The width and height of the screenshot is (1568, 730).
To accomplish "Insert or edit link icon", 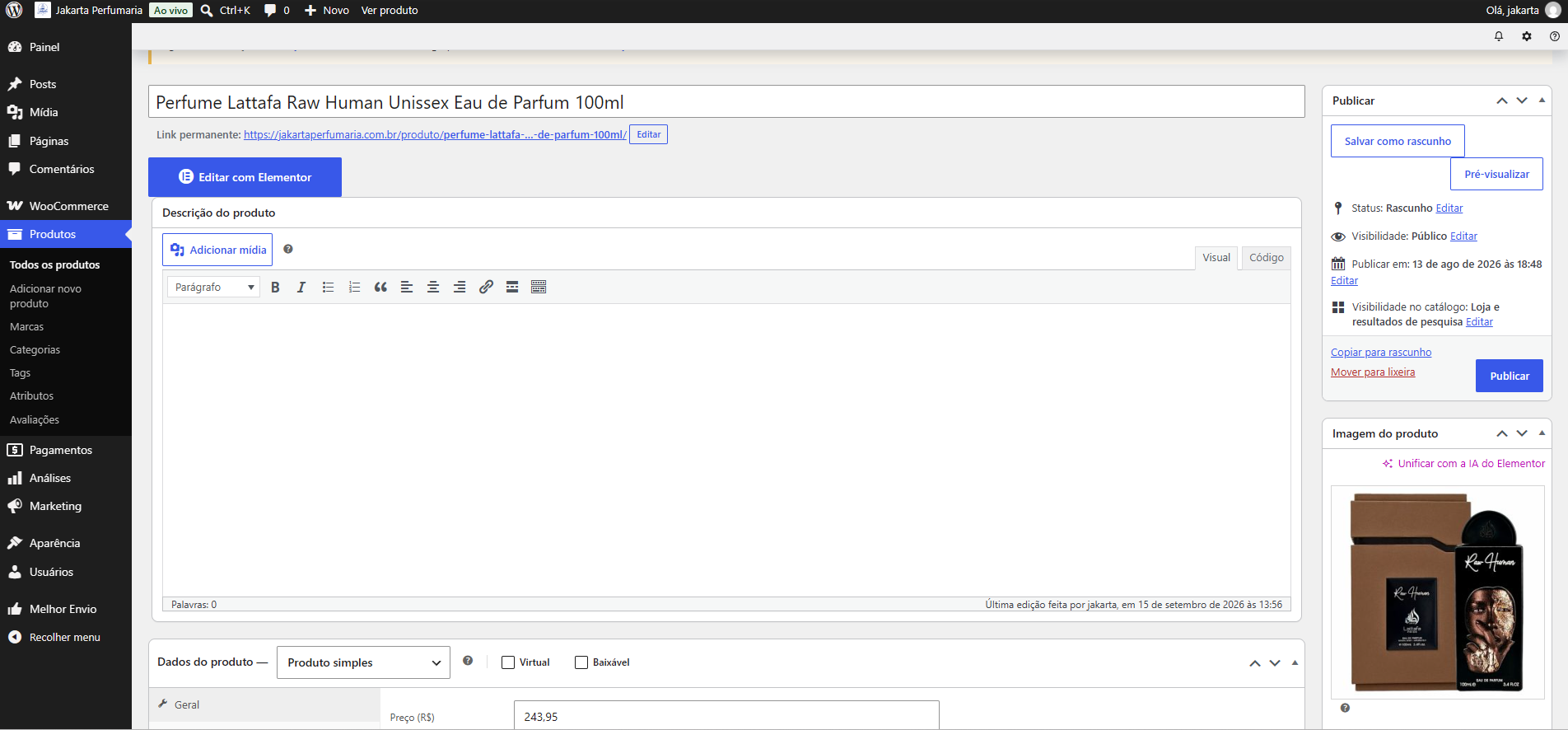I will point(486,287).
